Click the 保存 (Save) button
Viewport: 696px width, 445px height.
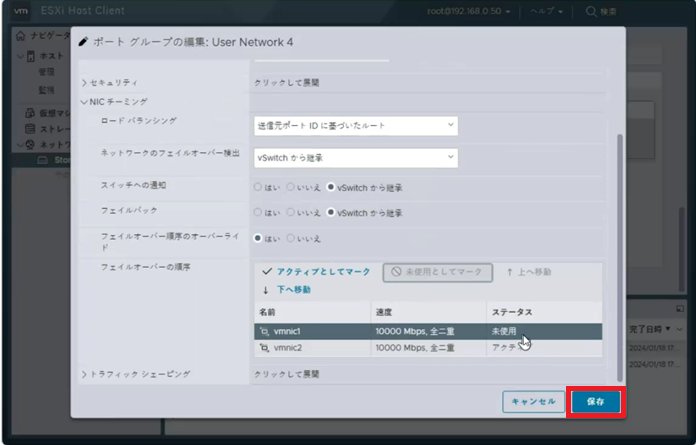click(596, 402)
